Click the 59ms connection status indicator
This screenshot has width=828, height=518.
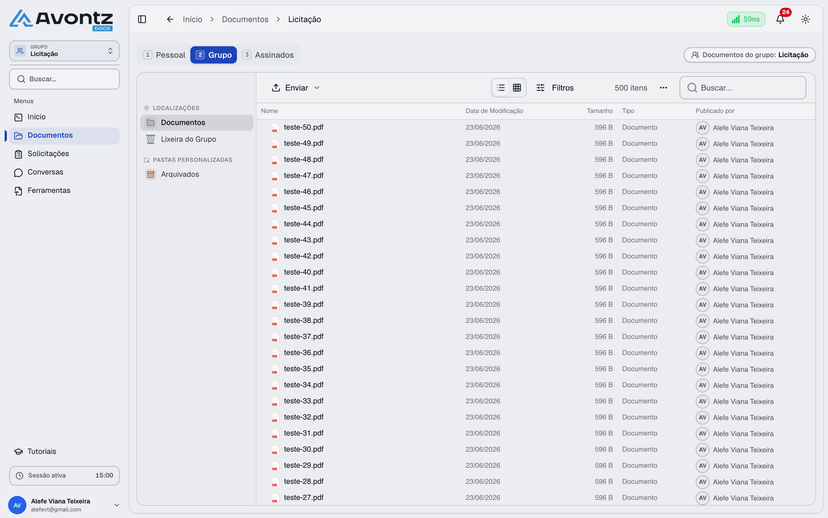(x=746, y=20)
